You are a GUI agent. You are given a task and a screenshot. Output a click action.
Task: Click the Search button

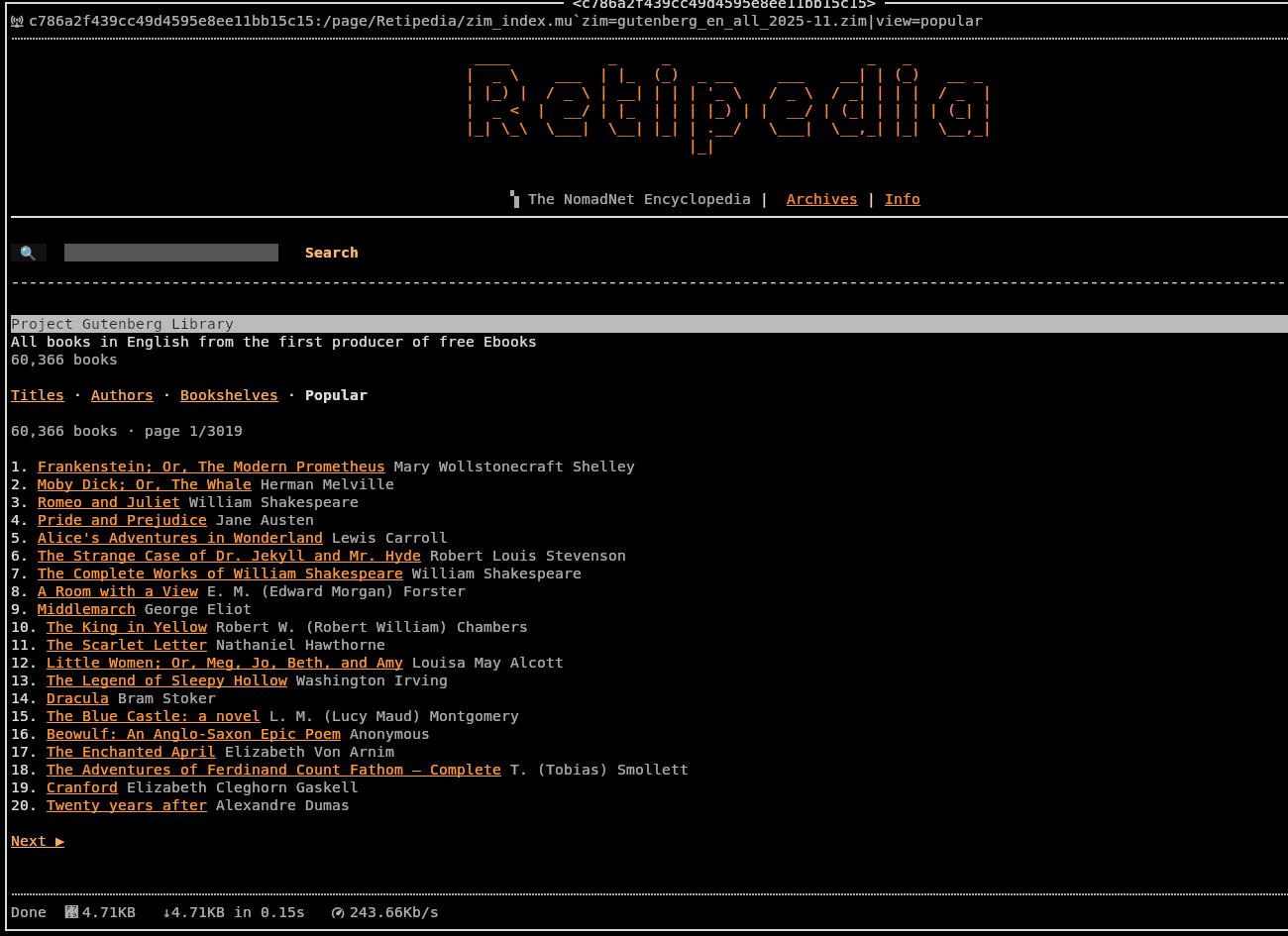(x=332, y=253)
